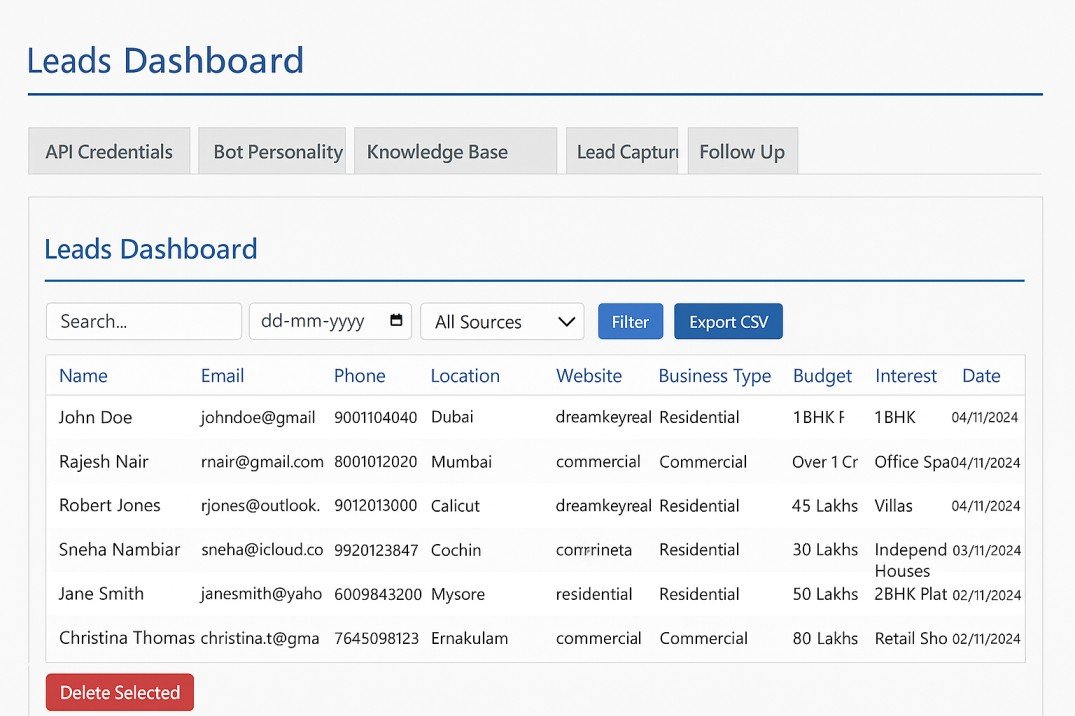Expand the All Sources dropdown
Image resolution: width=1075 pixels, height=716 pixels.
coord(502,322)
